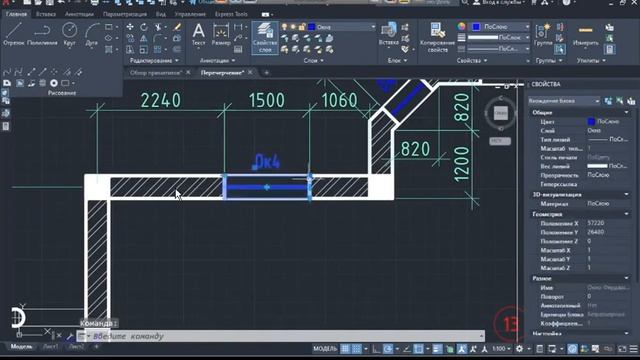Open the Вставка ribbon tab

[x=46, y=14]
